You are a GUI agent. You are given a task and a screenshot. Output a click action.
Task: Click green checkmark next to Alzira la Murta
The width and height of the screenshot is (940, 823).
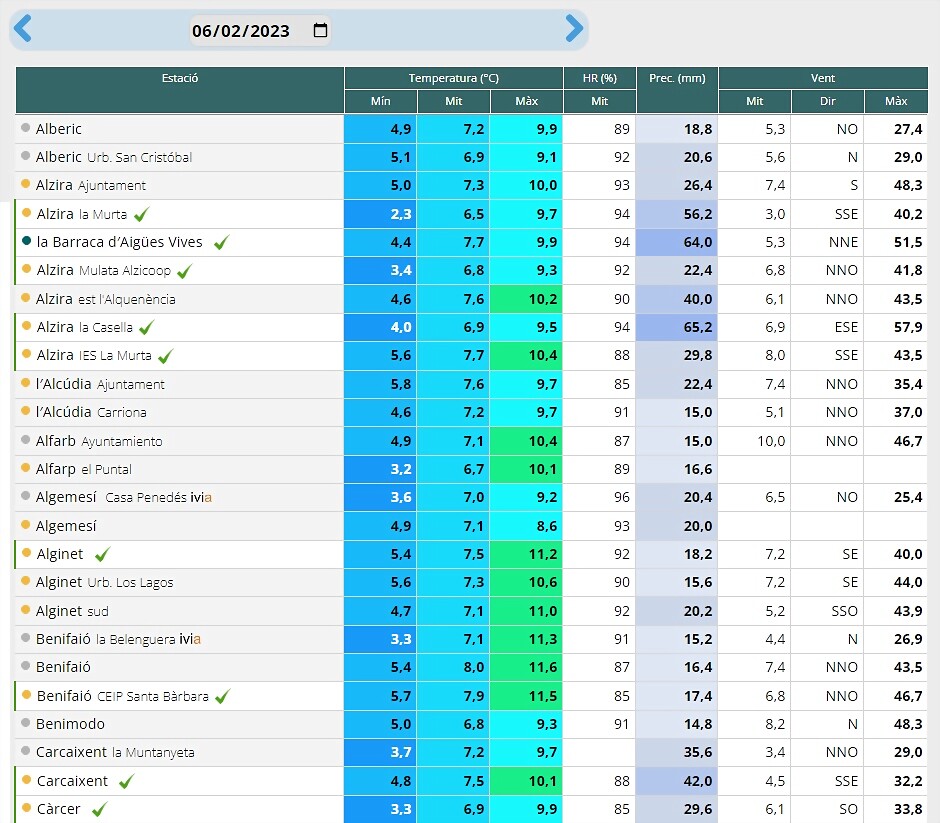tap(141, 214)
